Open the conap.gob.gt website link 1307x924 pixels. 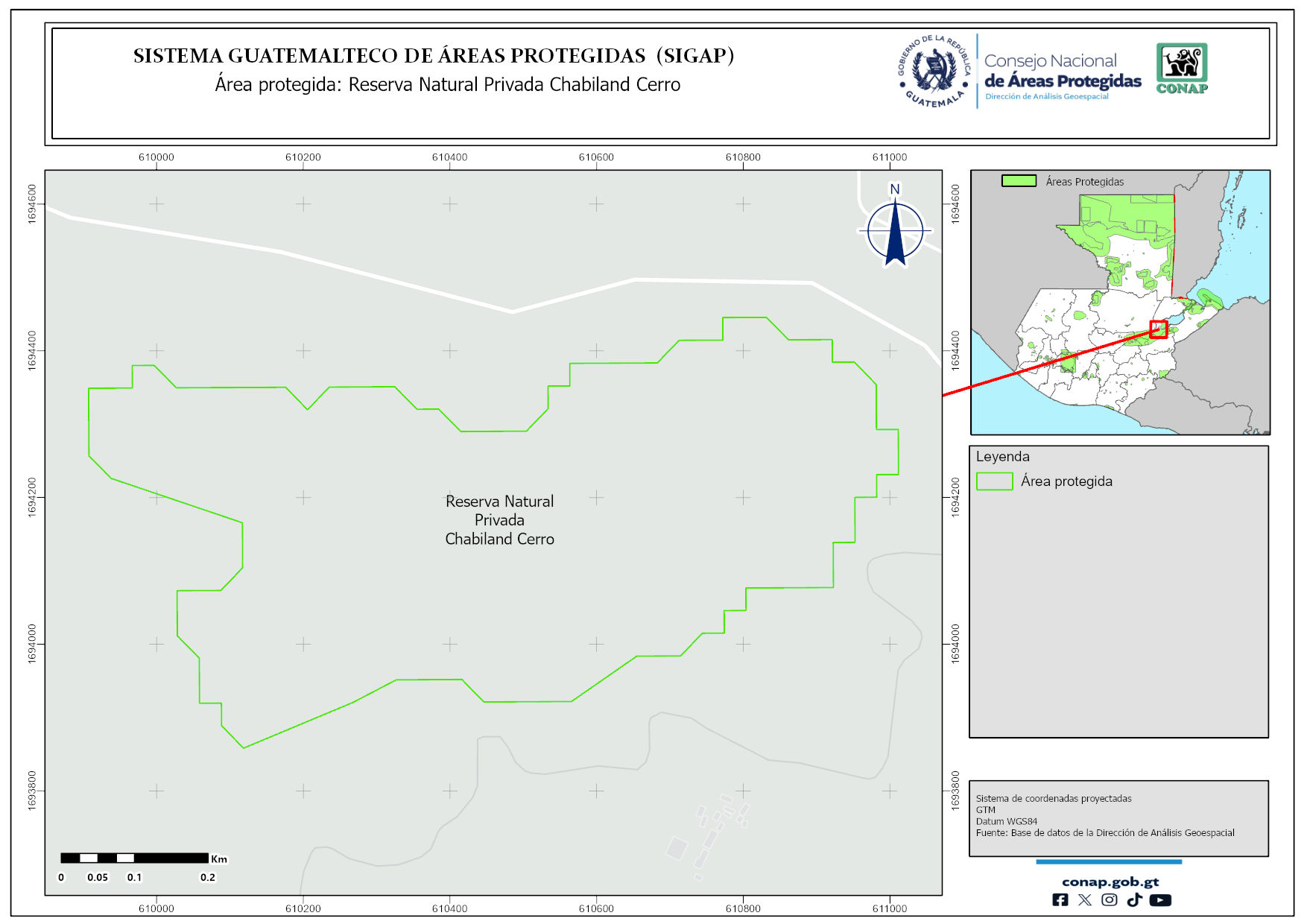pos(1110,882)
